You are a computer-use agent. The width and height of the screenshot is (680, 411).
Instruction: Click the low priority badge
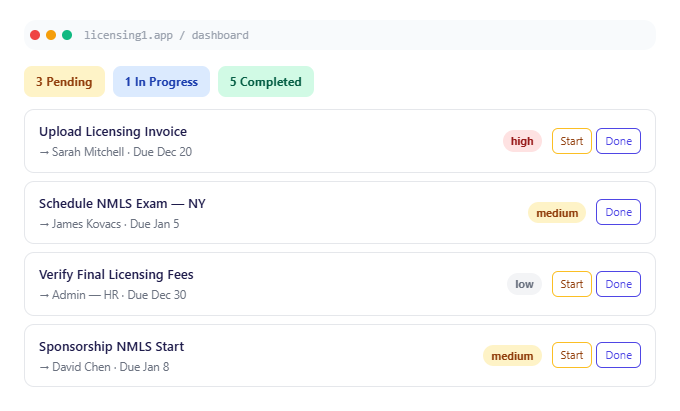[x=524, y=284]
